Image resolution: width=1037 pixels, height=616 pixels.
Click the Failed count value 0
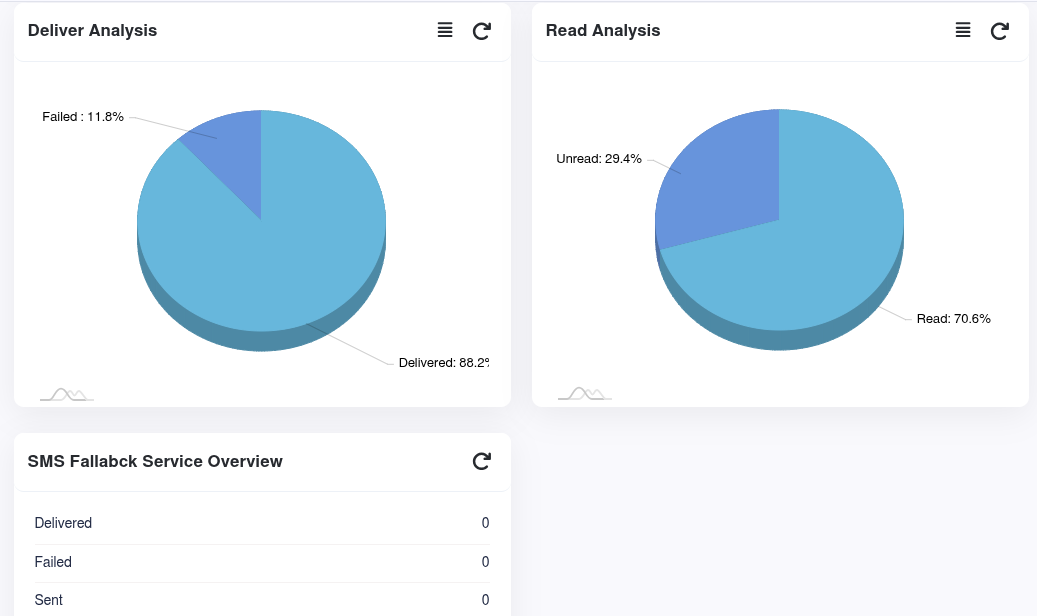coord(485,562)
